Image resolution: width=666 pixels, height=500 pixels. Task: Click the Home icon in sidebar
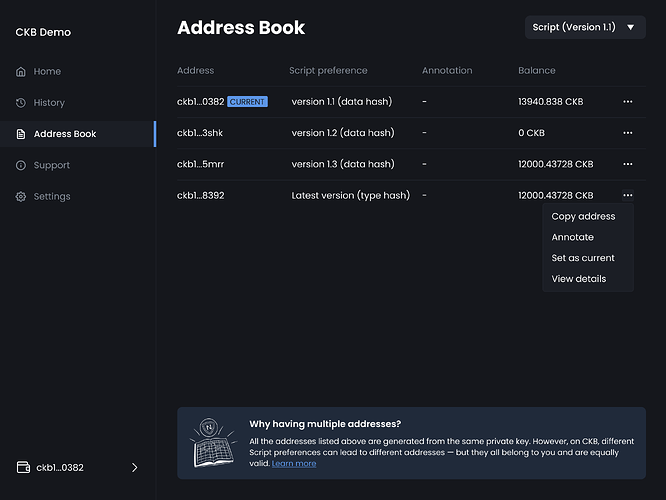tap(21, 72)
